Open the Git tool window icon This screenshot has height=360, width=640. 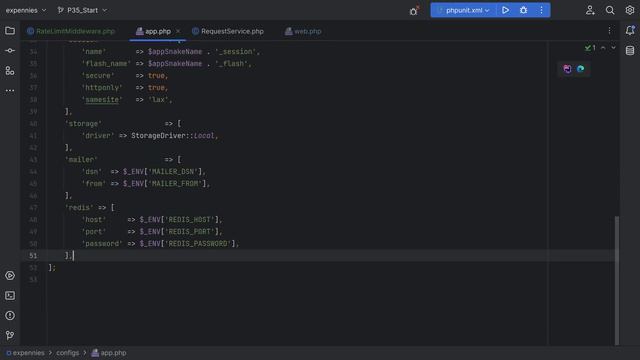pos(10,335)
